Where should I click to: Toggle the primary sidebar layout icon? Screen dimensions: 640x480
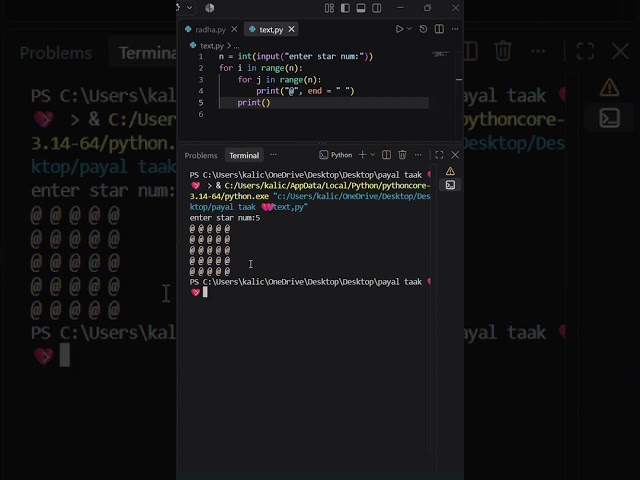345,8
